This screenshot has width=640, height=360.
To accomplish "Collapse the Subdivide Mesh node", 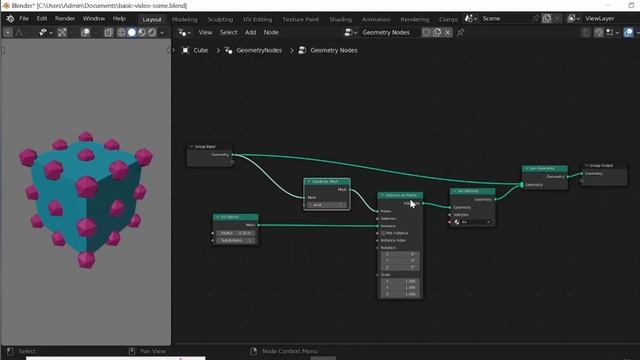I will click(x=309, y=181).
